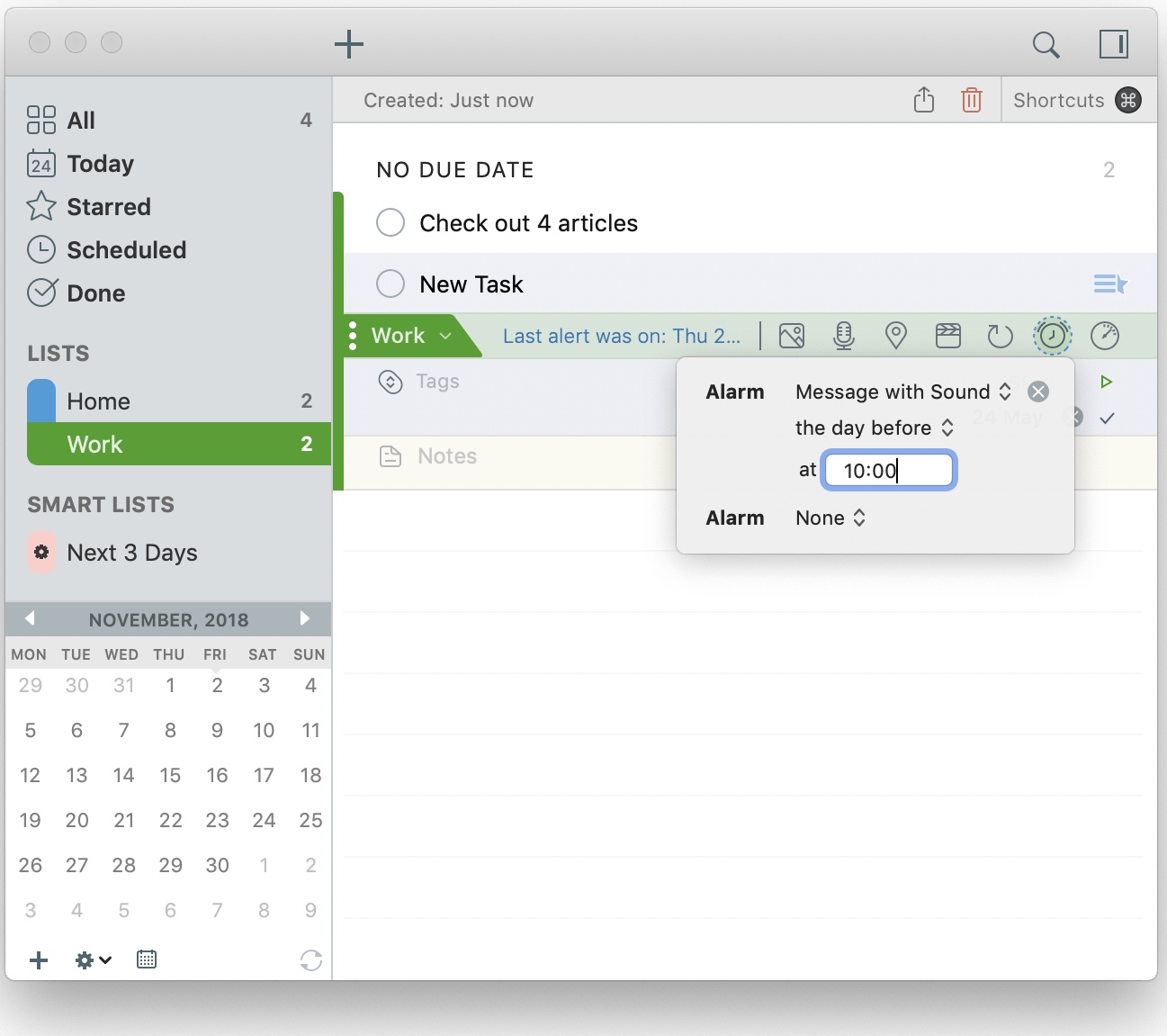This screenshot has height=1036, width=1167.
Task: Toggle the sidebar panel icon in the toolbar
Action: click(x=1114, y=44)
